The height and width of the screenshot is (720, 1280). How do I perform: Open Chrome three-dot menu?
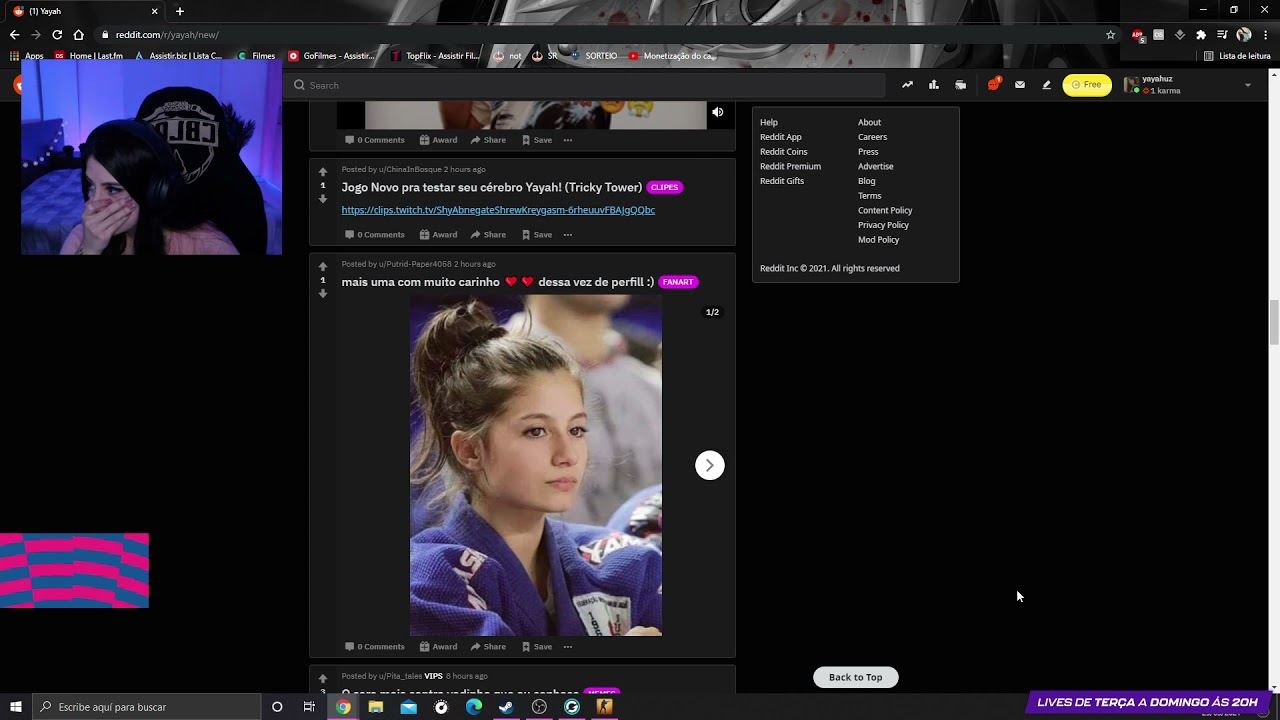pos(1265,35)
